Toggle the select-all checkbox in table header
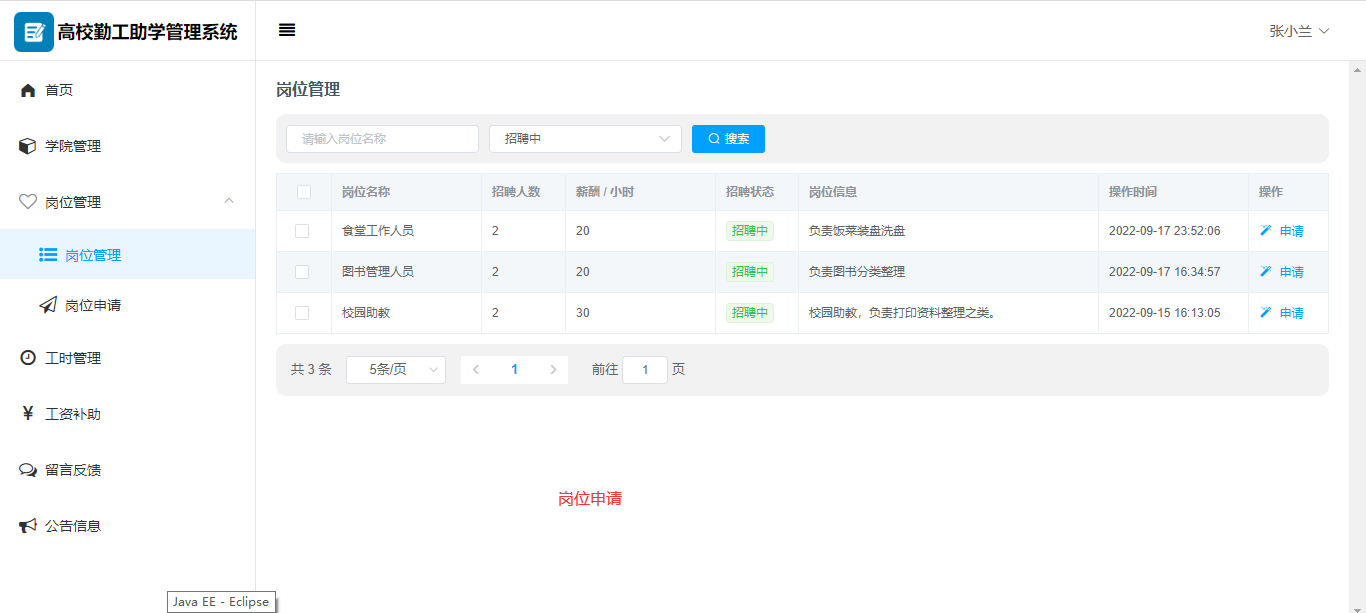1366x613 pixels. [x=304, y=192]
